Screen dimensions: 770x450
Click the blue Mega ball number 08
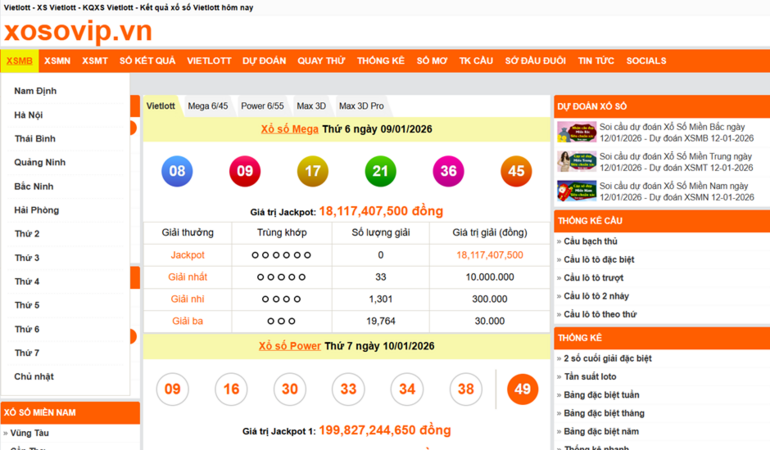click(x=177, y=171)
